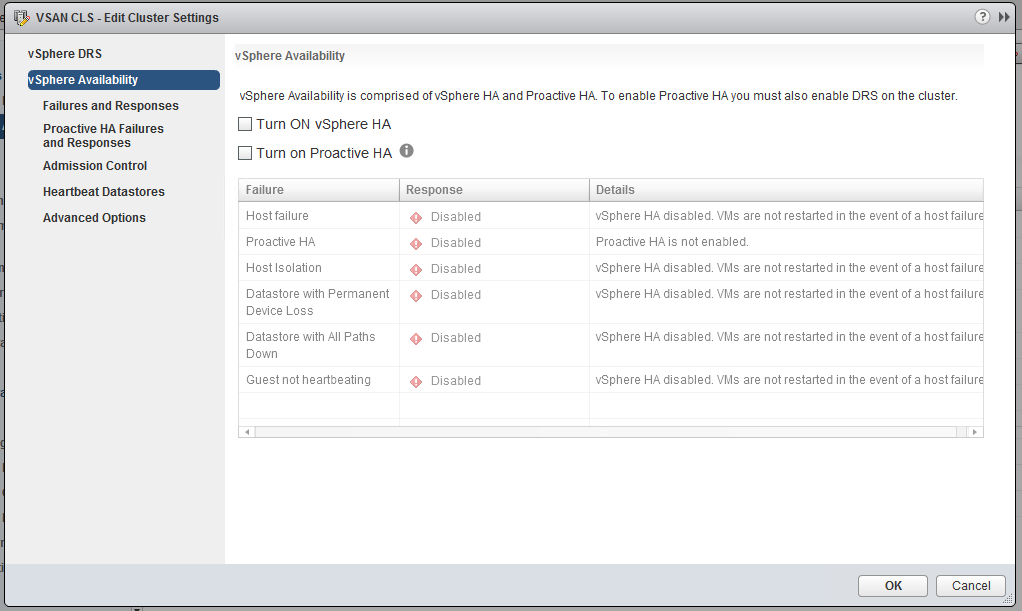1022x611 pixels.
Task: Select the Guest not heartbeating row label
Action: 308,380
